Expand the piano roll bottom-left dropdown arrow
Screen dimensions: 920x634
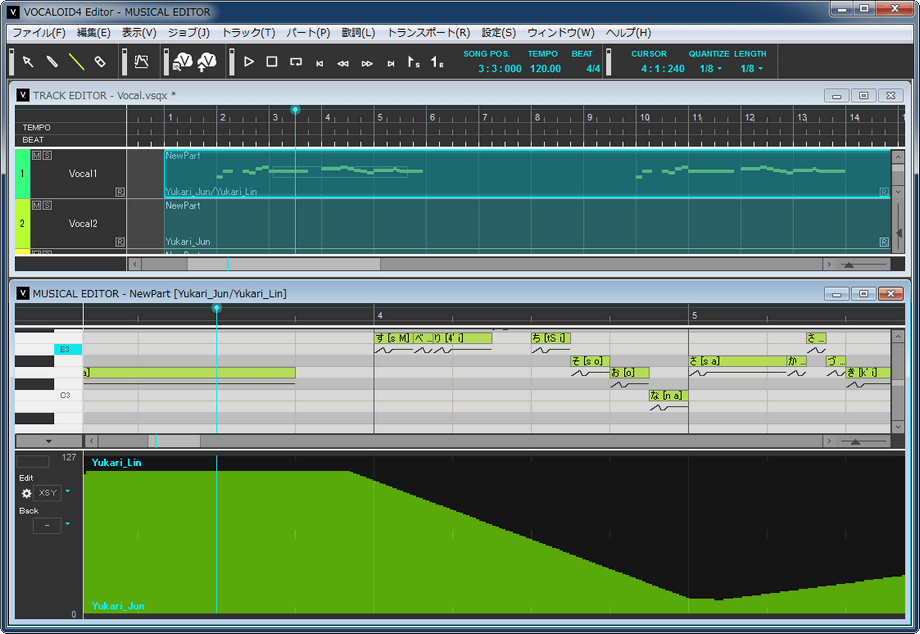pyautogui.click(x=49, y=441)
